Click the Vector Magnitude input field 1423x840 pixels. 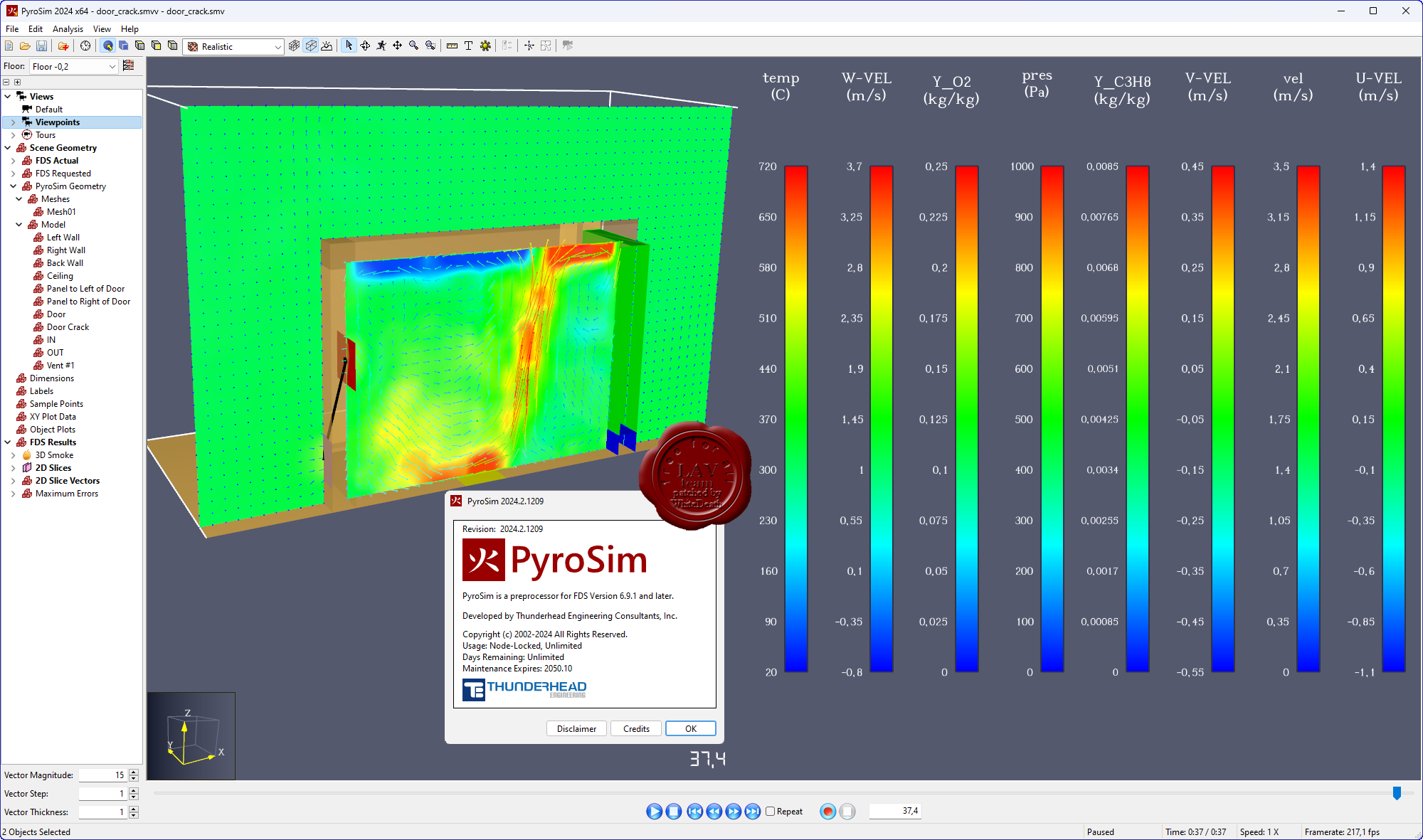tap(102, 775)
